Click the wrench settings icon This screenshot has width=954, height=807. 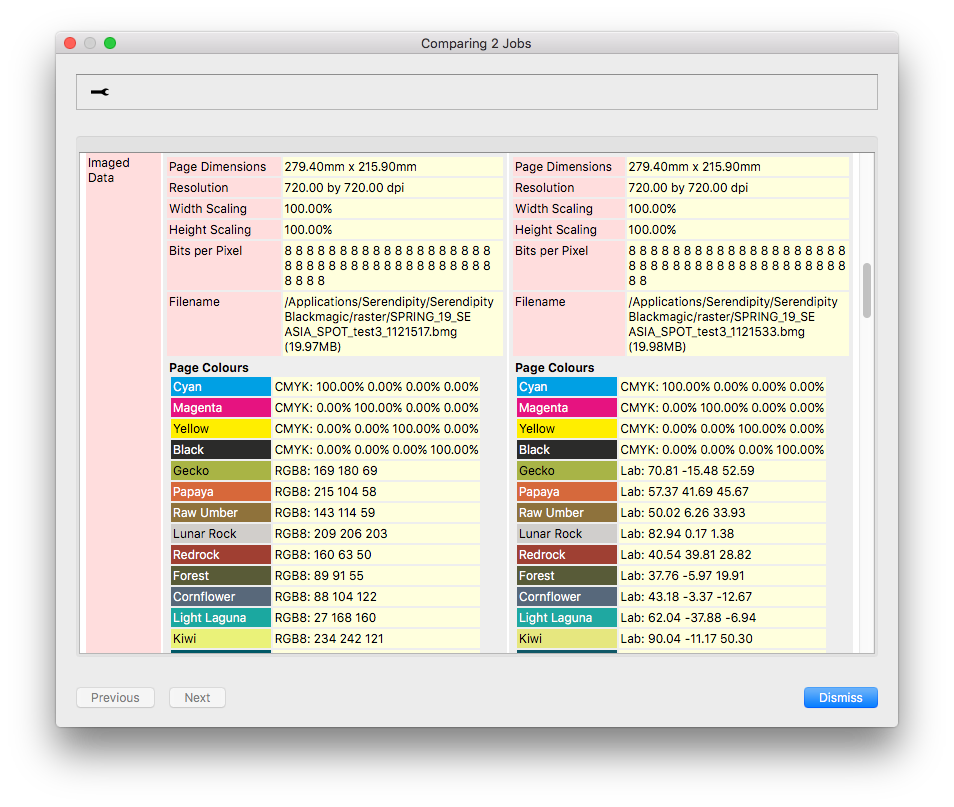(x=100, y=92)
